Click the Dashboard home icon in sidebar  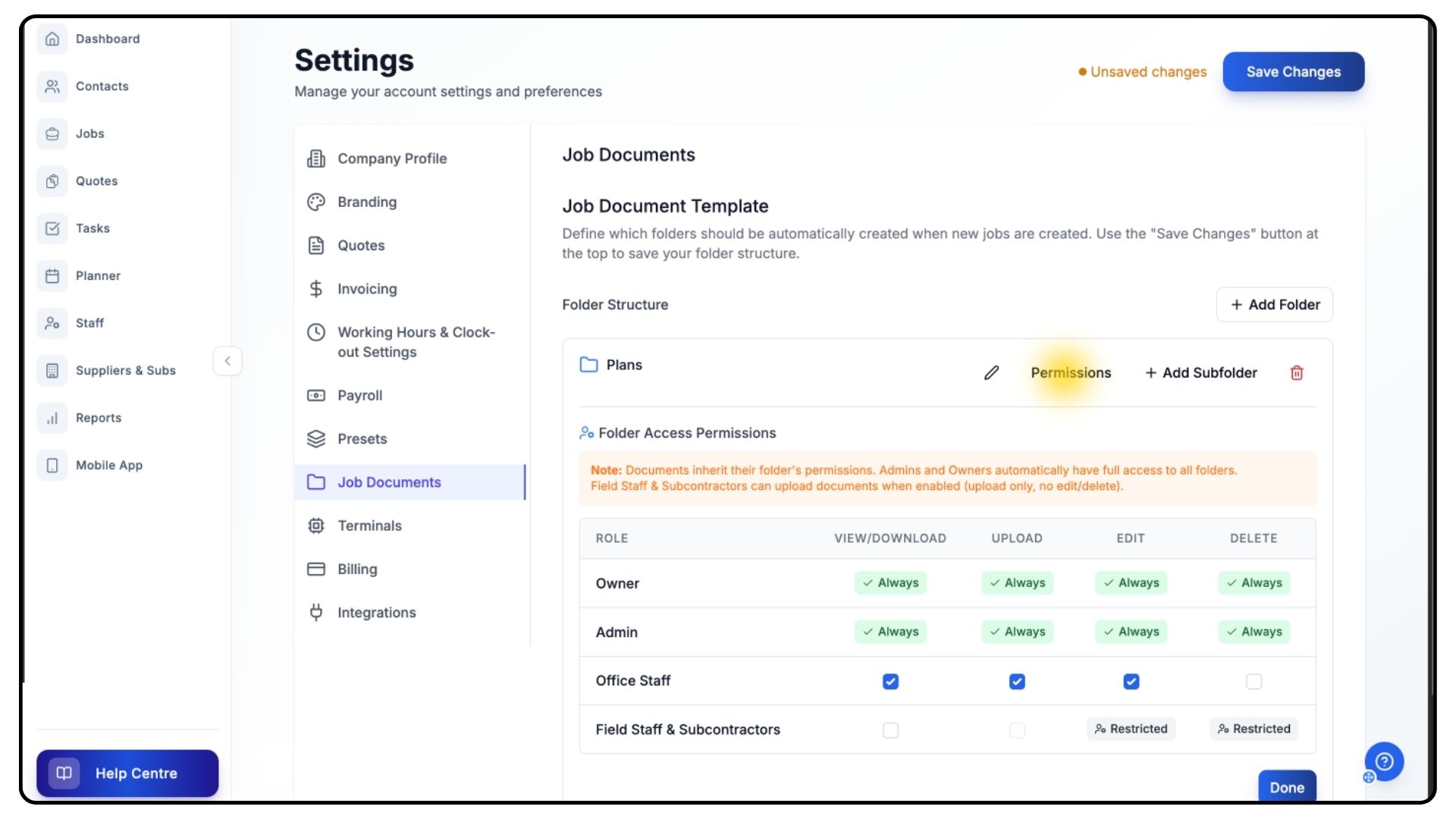[52, 39]
